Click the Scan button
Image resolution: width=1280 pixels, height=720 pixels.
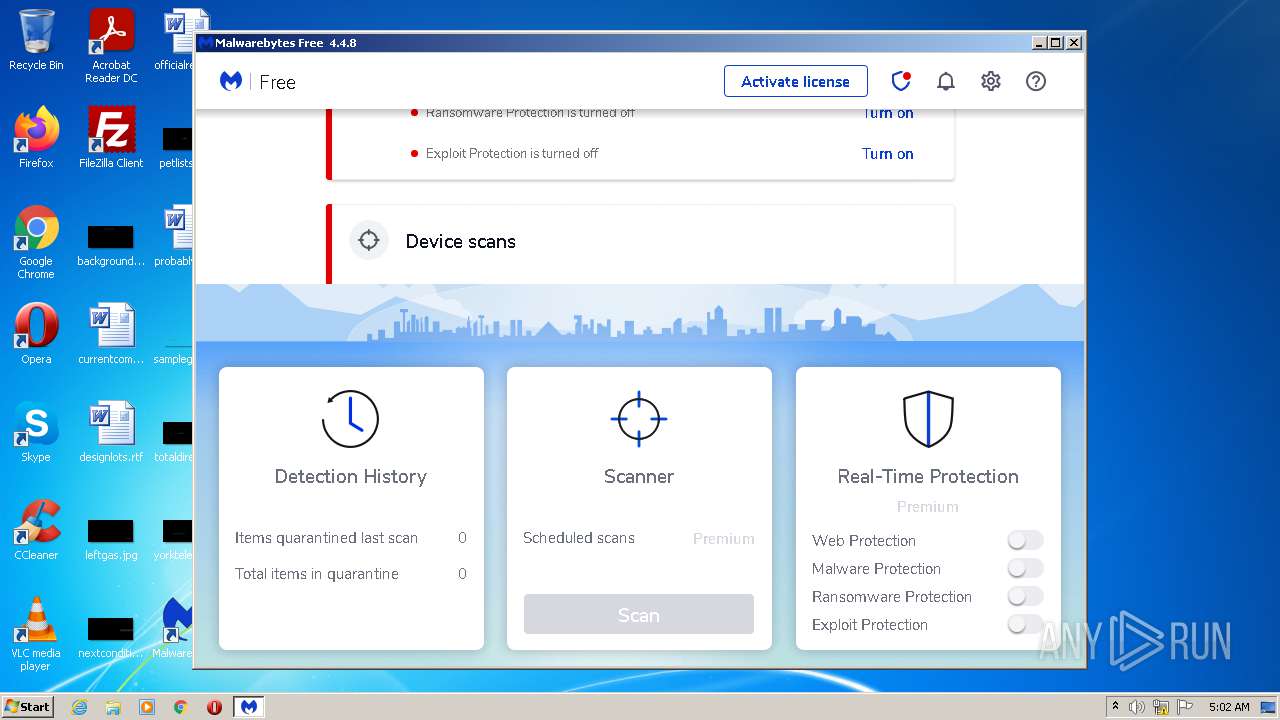pos(638,614)
